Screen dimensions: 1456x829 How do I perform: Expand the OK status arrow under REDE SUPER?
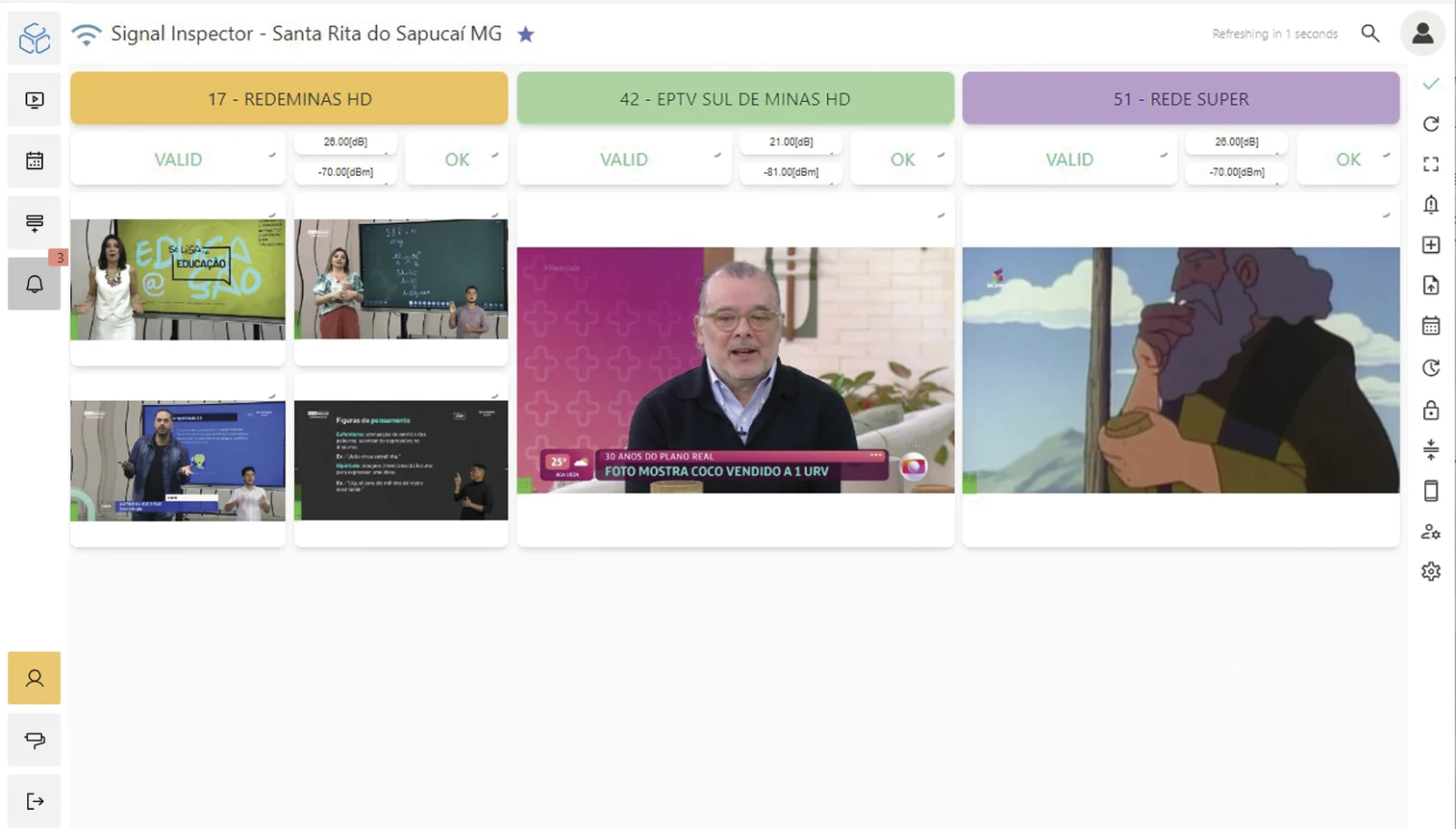tap(1386, 155)
